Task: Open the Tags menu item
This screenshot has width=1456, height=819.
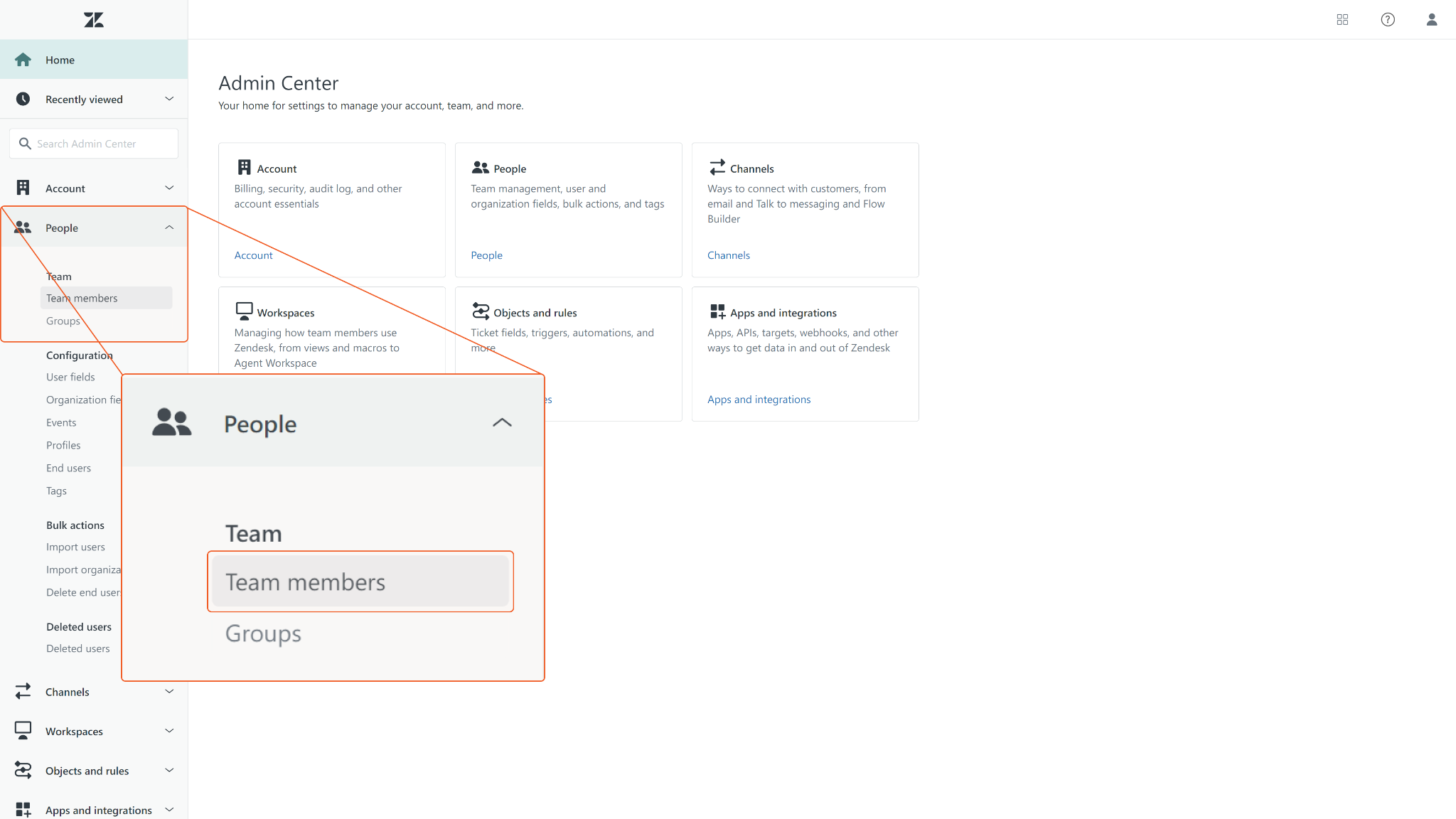Action: tap(56, 491)
